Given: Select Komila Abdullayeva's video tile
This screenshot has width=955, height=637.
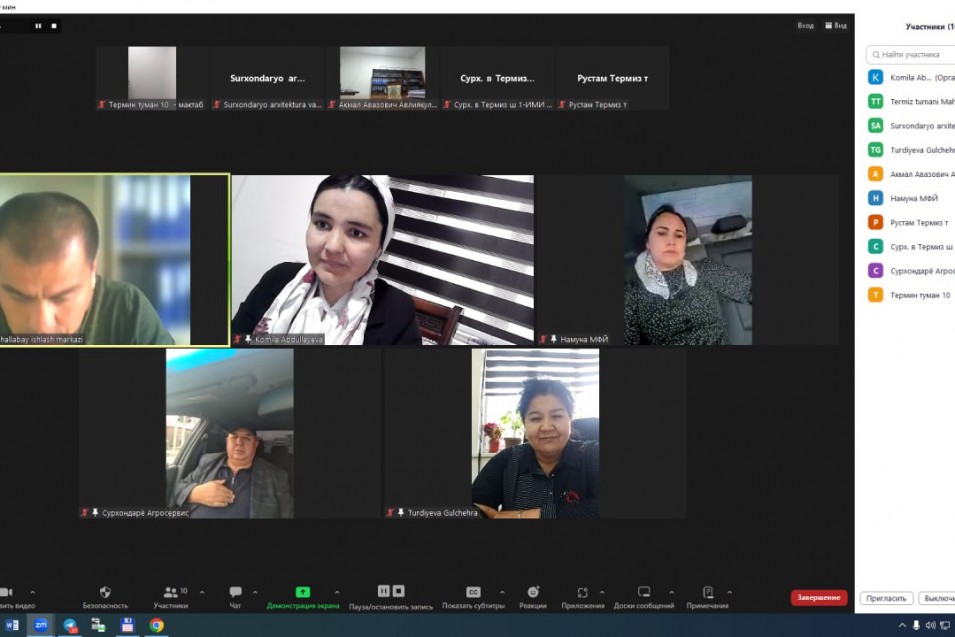Looking at the screenshot, I should (x=382, y=260).
